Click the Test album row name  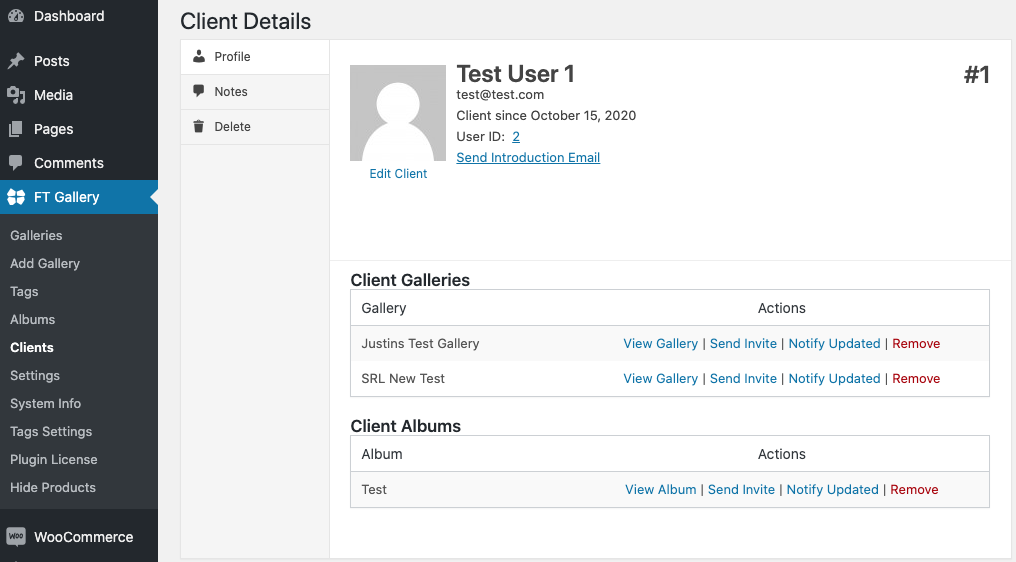(x=374, y=489)
